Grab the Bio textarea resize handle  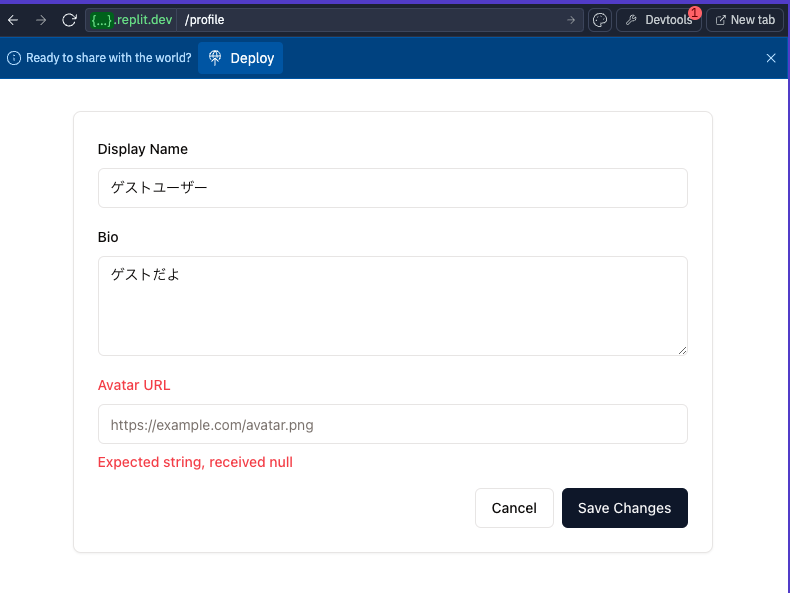click(x=682, y=350)
